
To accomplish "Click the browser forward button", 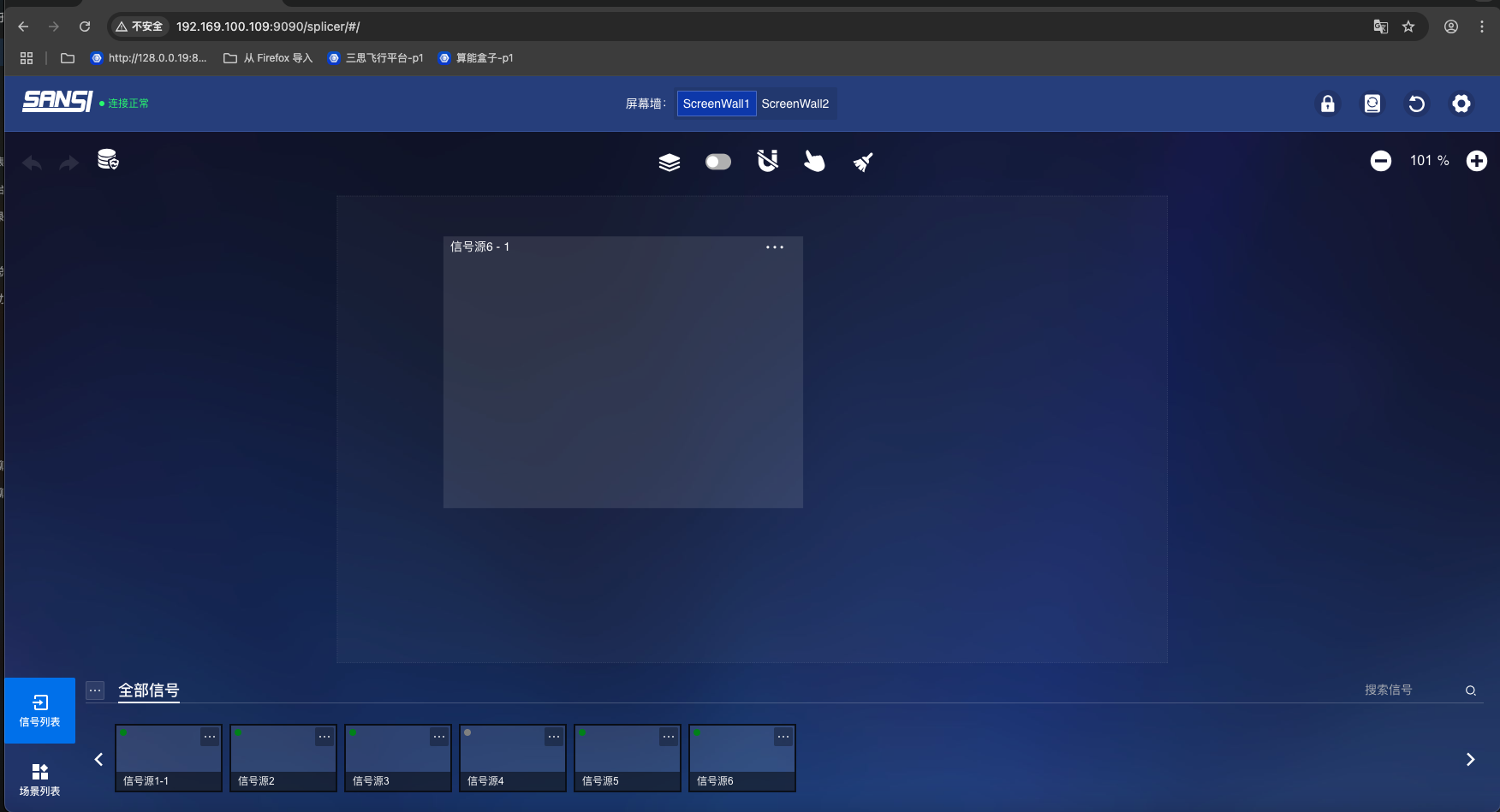I will click(x=54, y=27).
